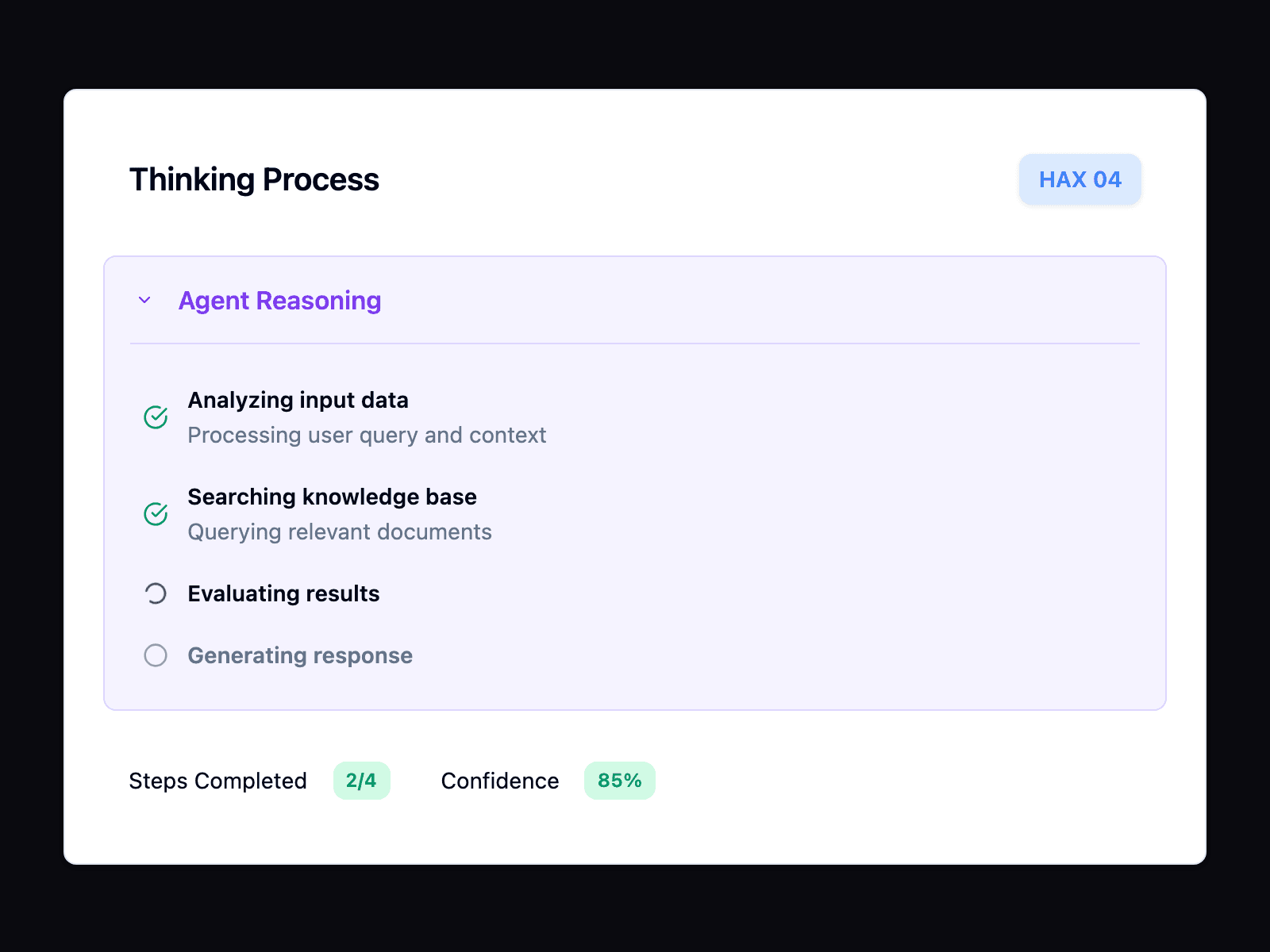Click the Steps Completed label
This screenshot has width=1270, height=952.
[x=218, y=781]
